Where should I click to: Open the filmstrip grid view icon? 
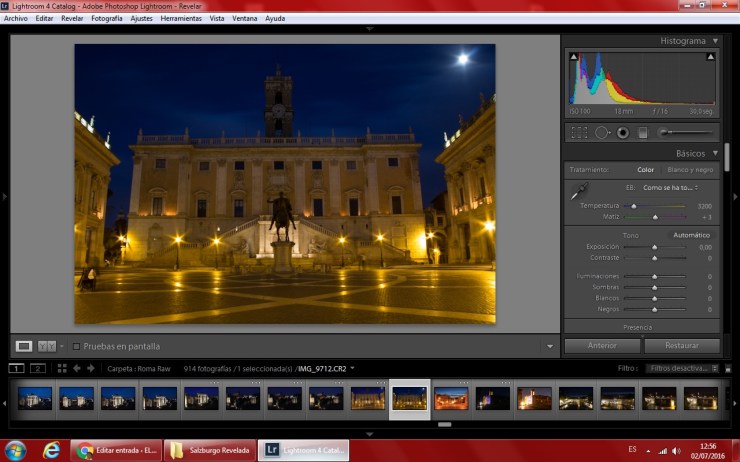click(62, 368)
